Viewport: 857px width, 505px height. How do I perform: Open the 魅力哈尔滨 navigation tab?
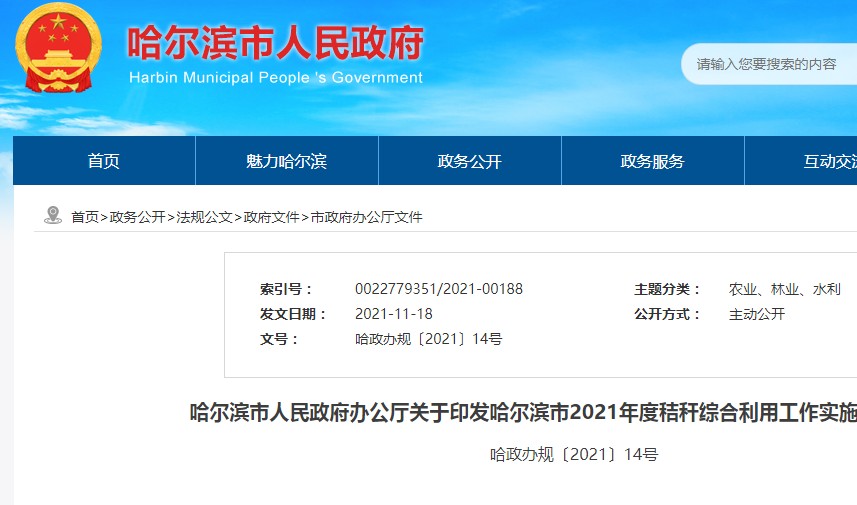pyautogui.click(x=286, y=161)
